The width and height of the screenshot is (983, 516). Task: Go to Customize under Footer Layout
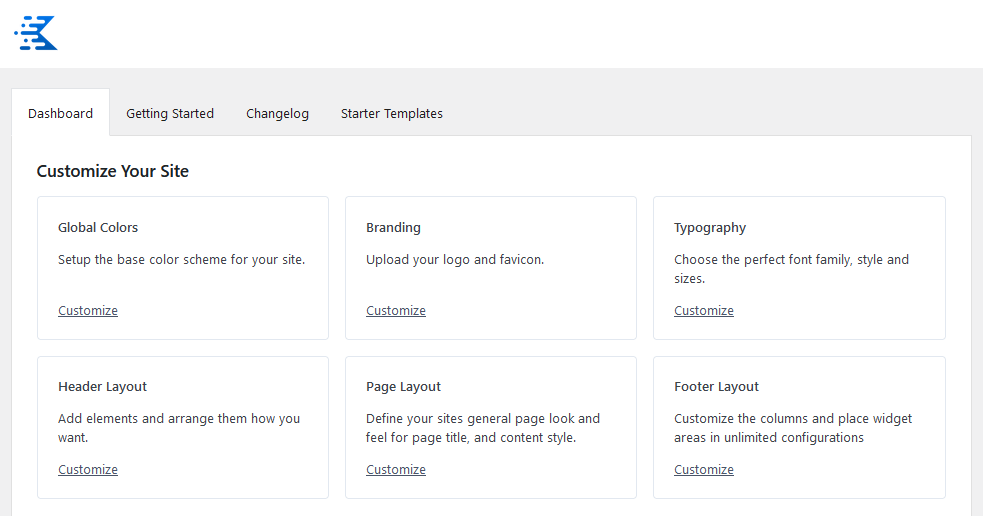click(703, 470)
